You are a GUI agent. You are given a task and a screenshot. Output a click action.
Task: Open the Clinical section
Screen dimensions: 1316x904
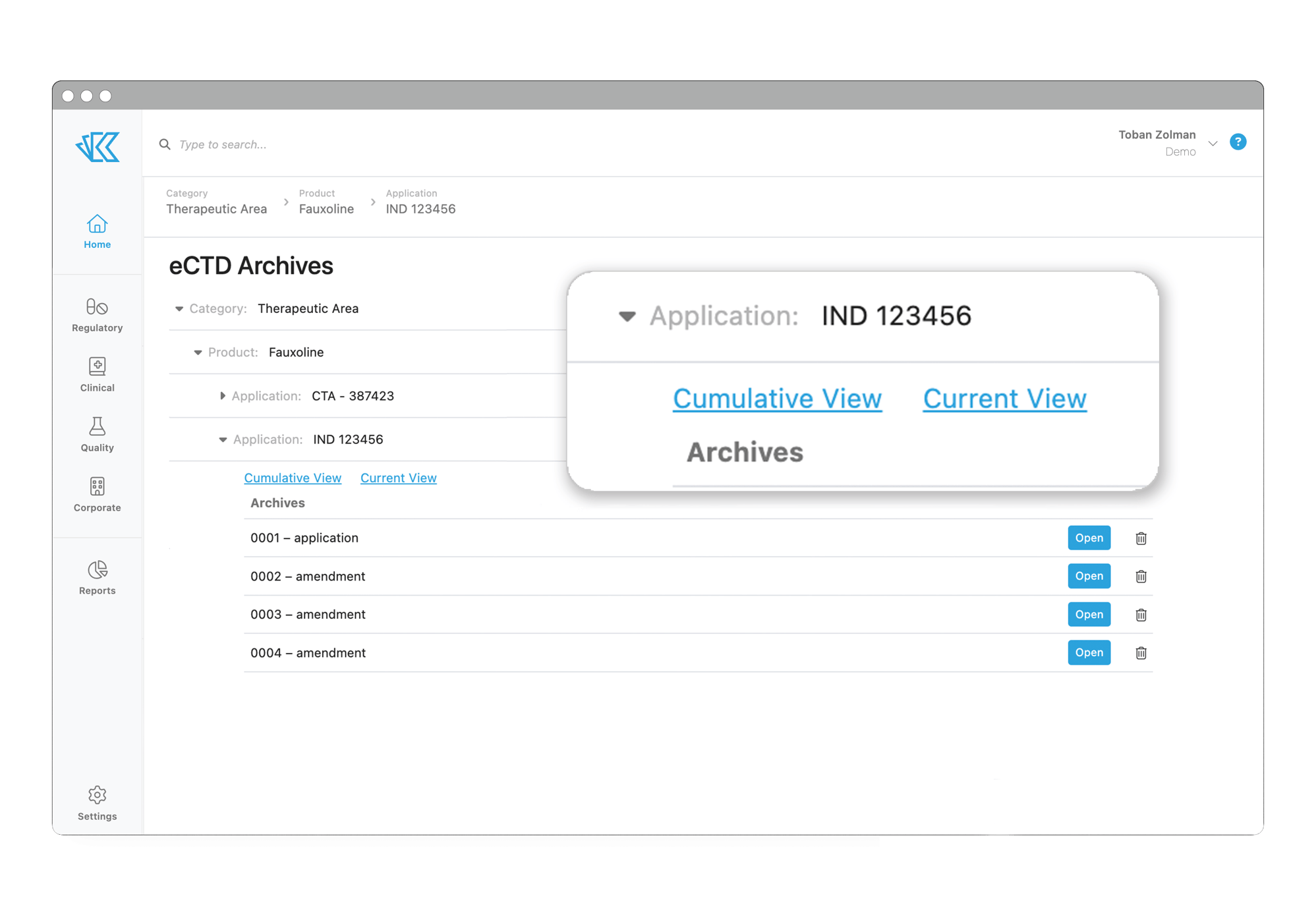click(x=97, y=375)
